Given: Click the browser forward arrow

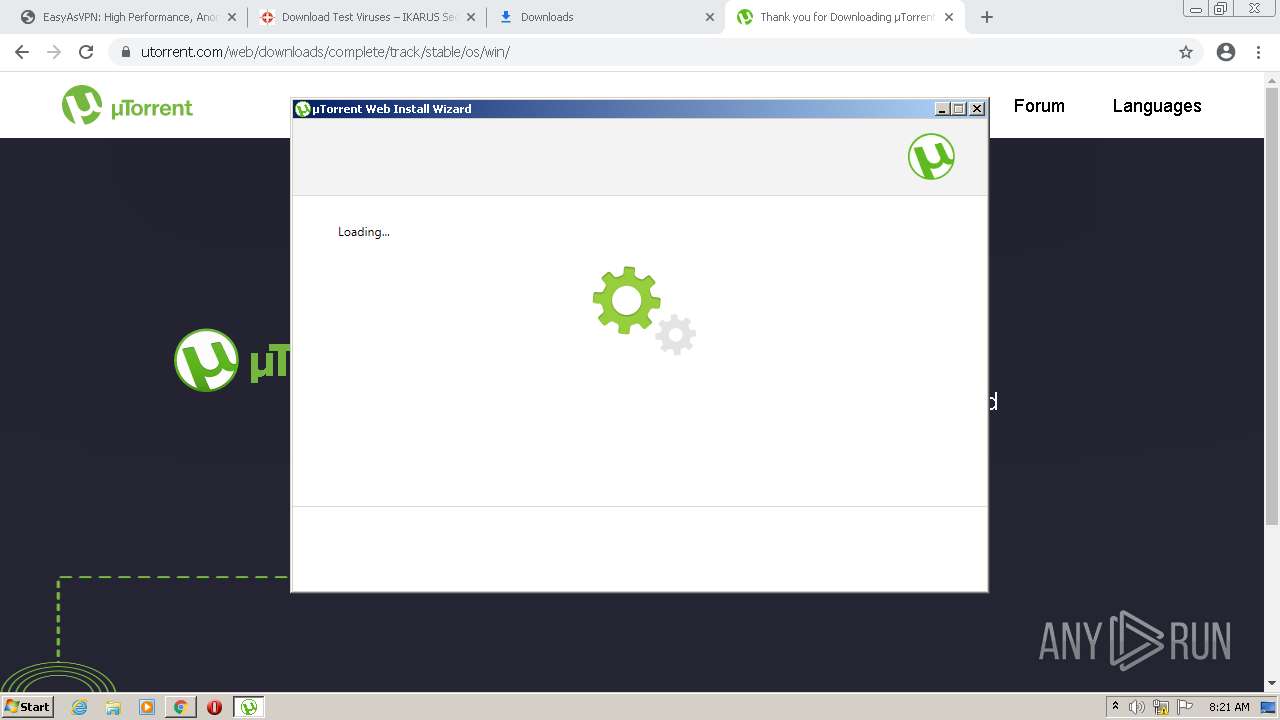Looking at the screenshot, I should tap(54, 52).
